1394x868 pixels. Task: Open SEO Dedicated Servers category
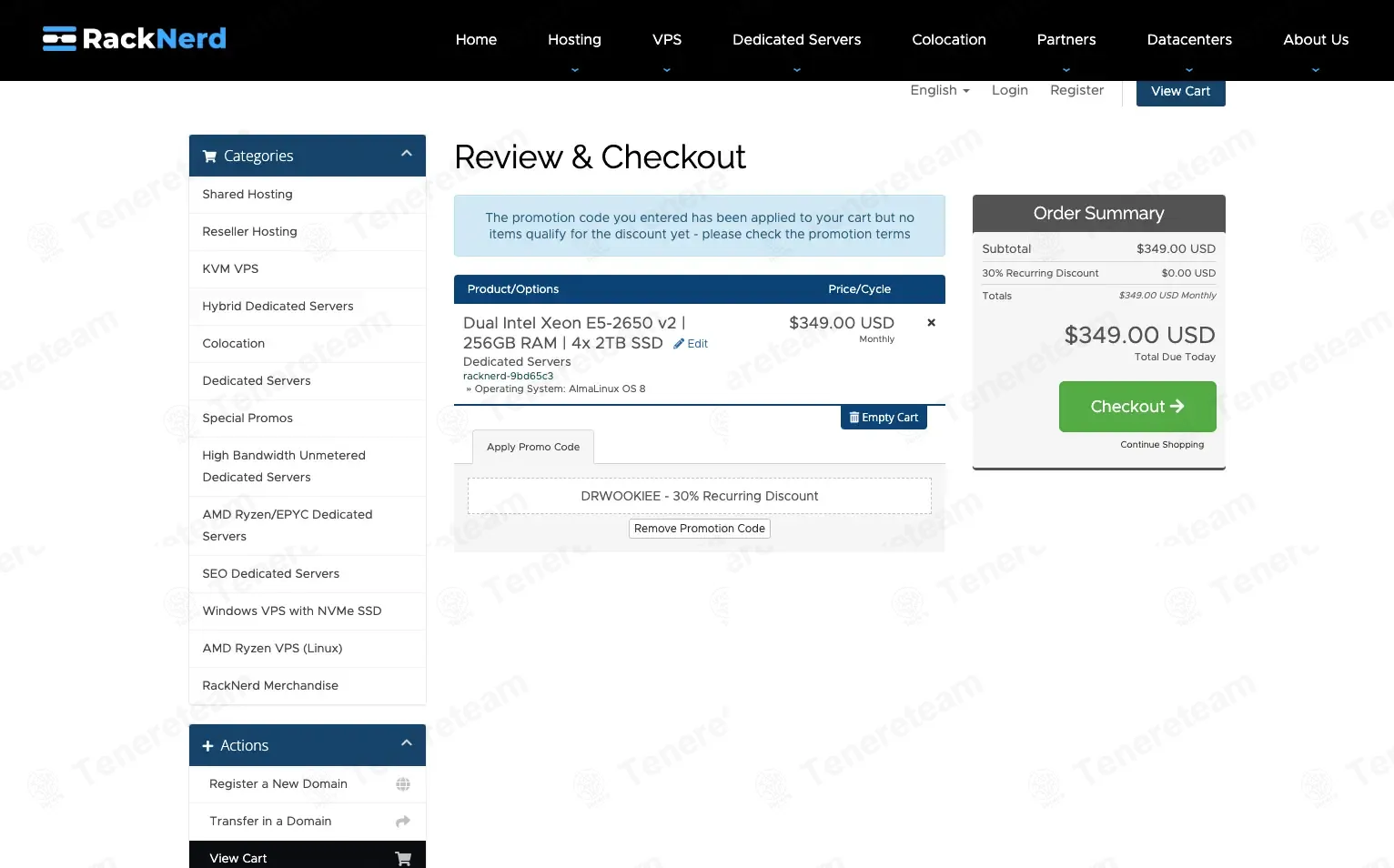308,574
